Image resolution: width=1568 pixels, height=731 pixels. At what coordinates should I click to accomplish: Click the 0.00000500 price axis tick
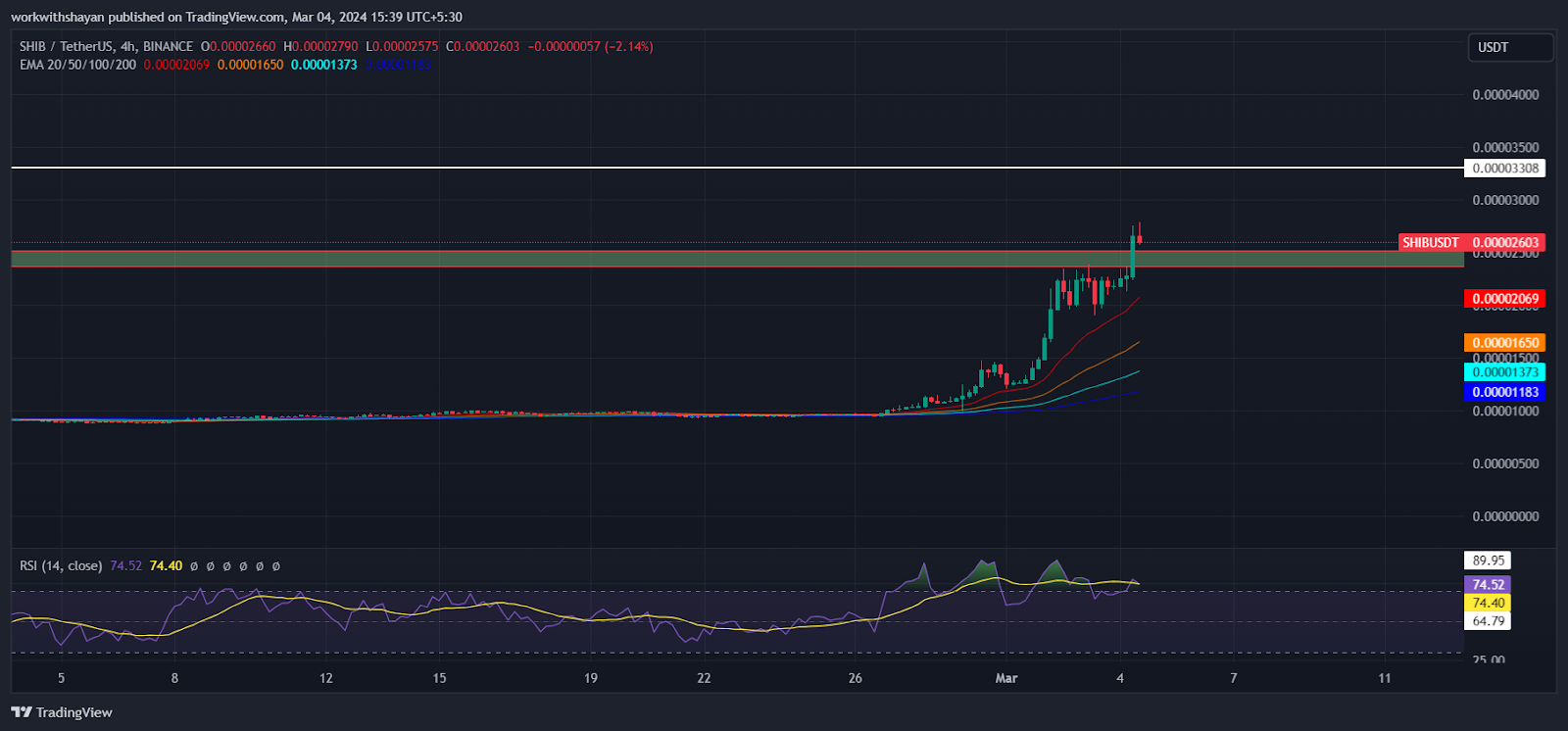click(x=1505, y=464)
